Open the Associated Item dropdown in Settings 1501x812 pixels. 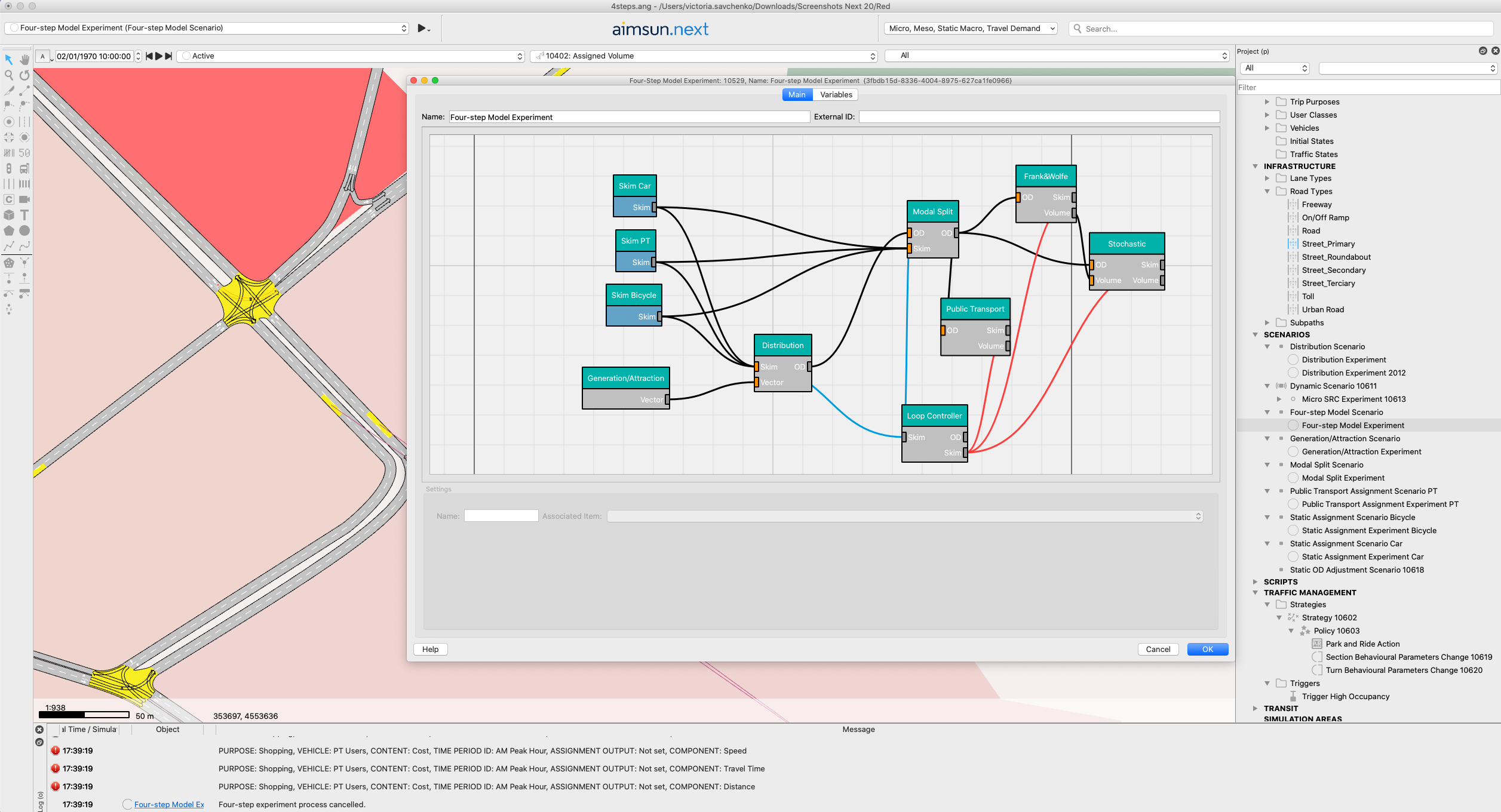point(904,516)
